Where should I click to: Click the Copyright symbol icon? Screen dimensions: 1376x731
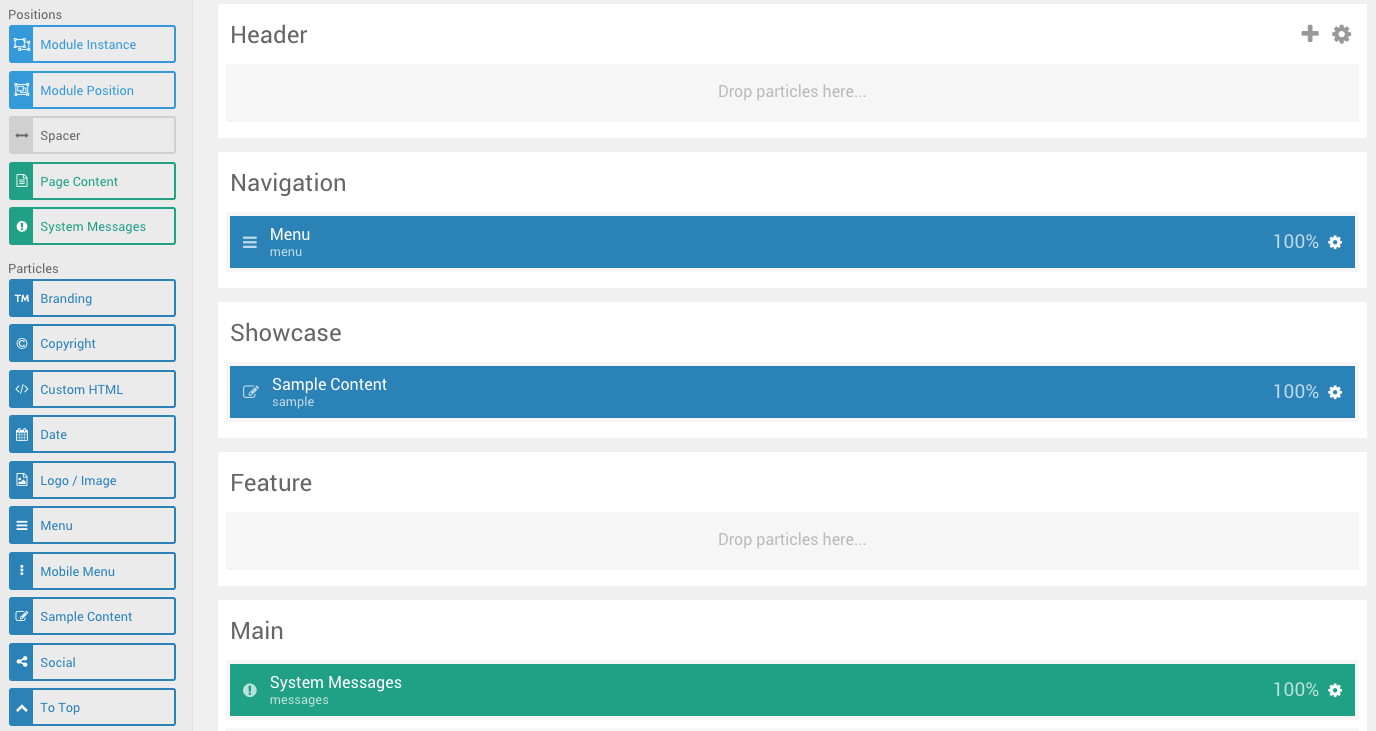pos(21,342)
